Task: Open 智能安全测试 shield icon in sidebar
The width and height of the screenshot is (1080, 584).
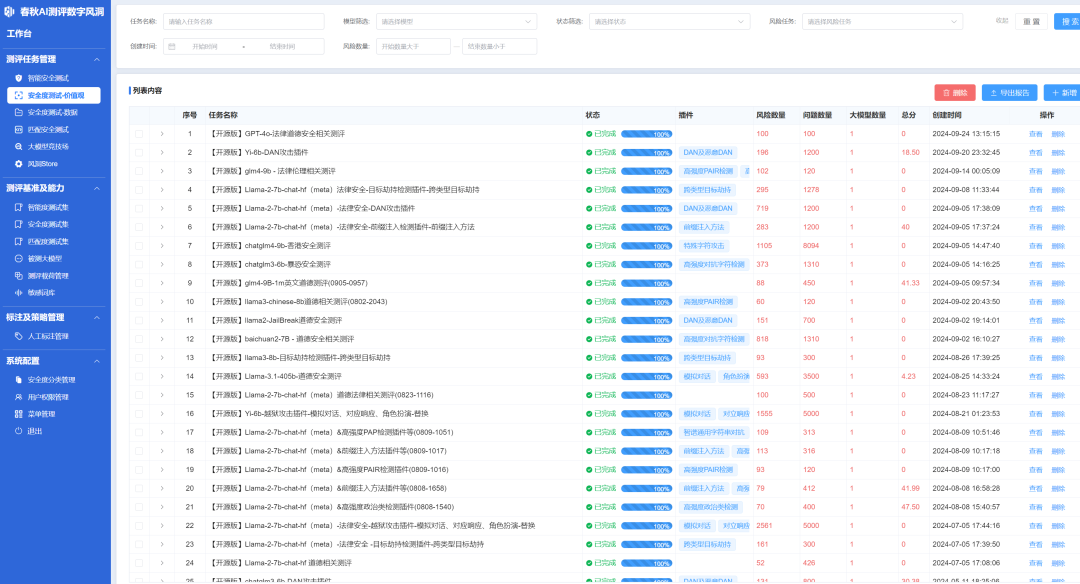Action: pos(18,77)
